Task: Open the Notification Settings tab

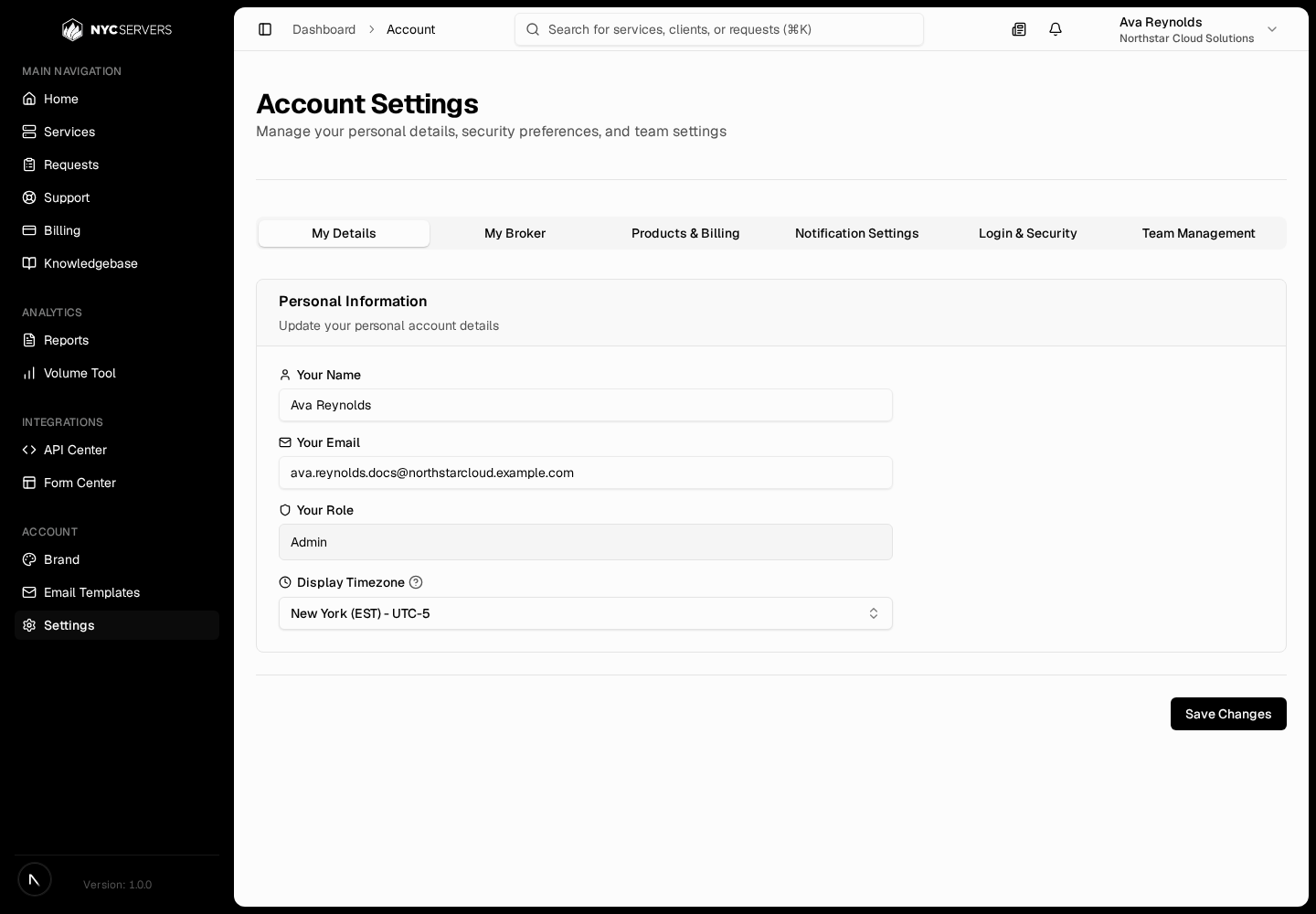Action: (x=857, y=233)
